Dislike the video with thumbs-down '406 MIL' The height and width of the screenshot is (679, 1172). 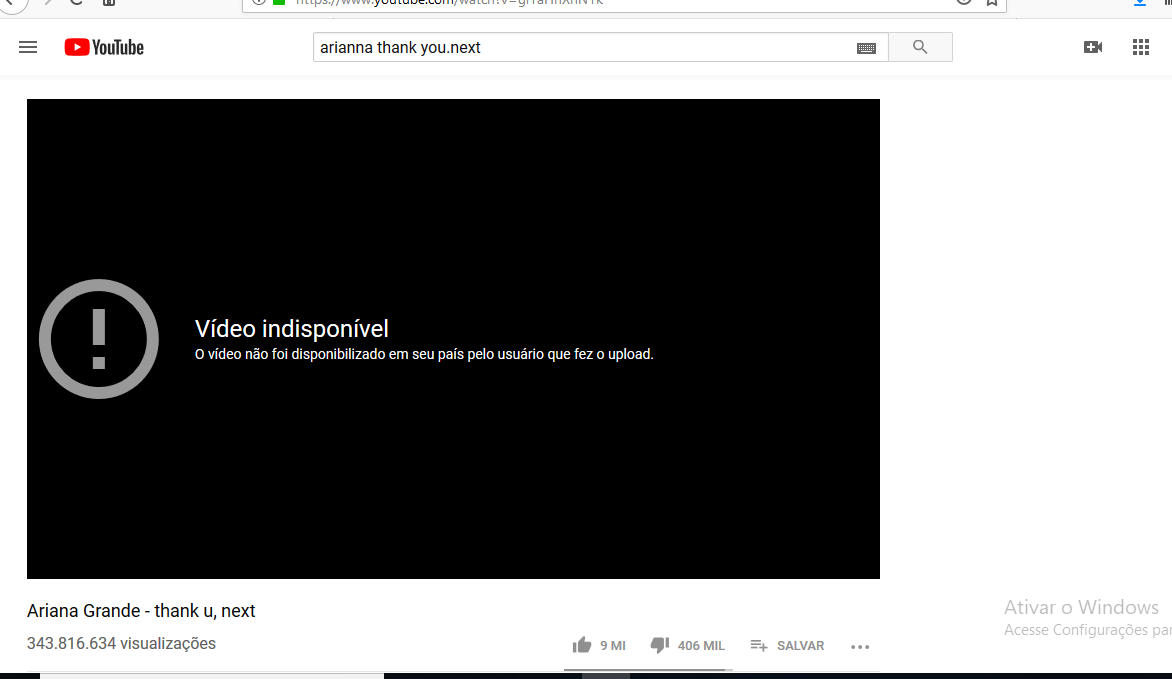688,645
